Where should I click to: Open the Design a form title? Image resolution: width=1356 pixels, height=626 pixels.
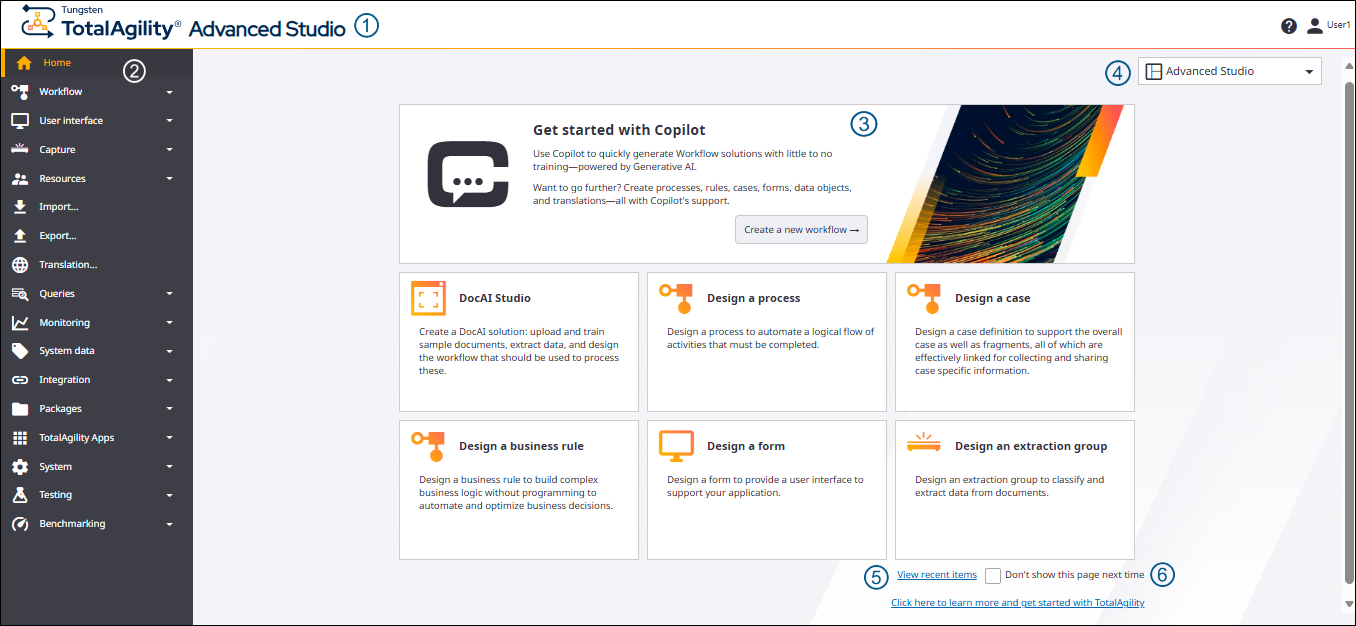click(x=746, y=446)
